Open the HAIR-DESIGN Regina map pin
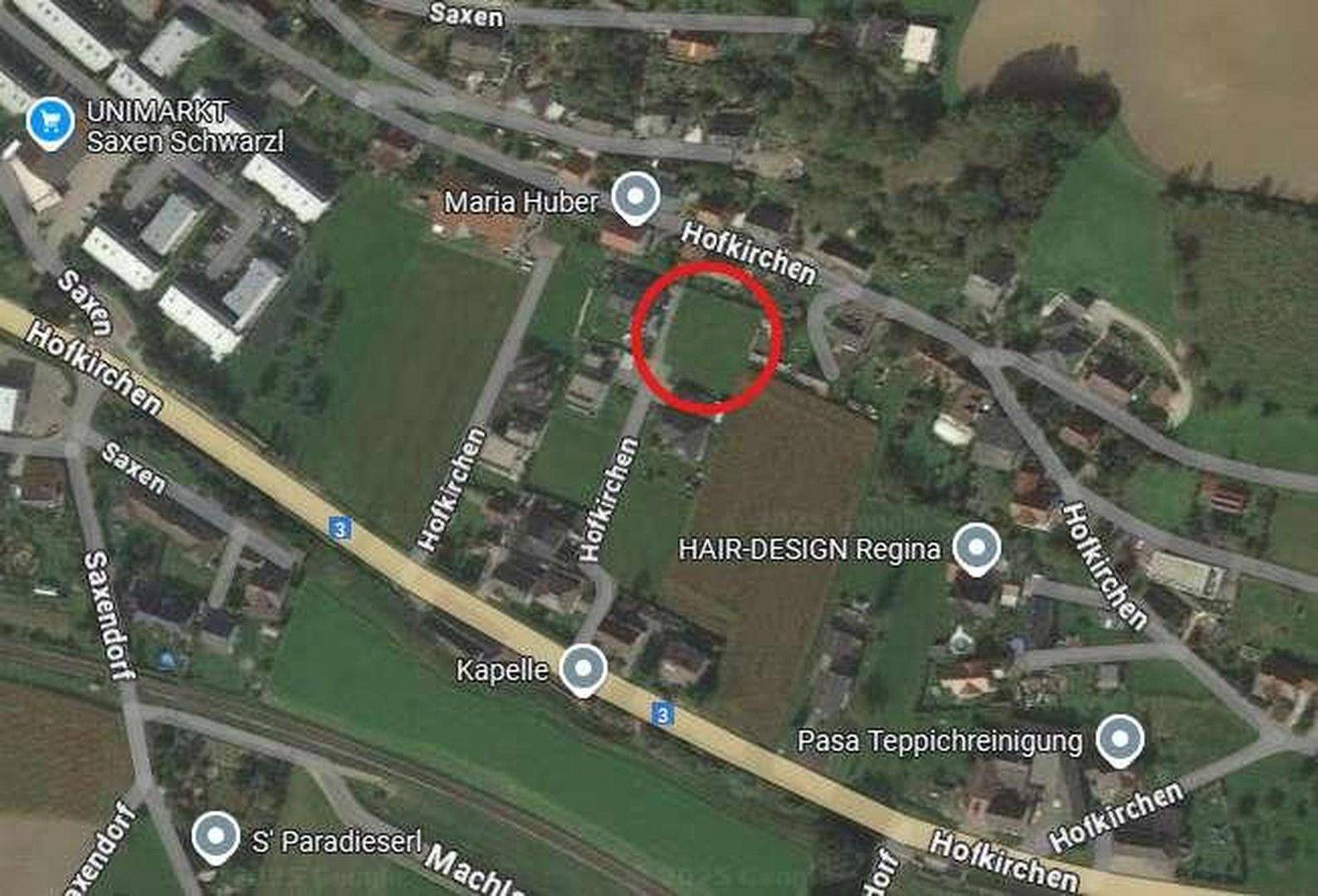Screen dimensions: 1318x896 [x=976, y=549]
